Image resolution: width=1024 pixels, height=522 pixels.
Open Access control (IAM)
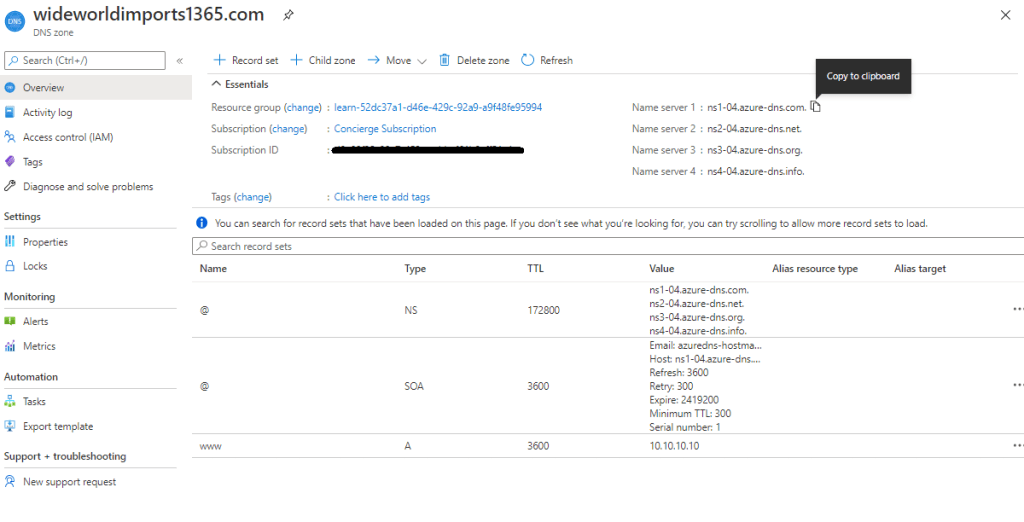(68, 137)
